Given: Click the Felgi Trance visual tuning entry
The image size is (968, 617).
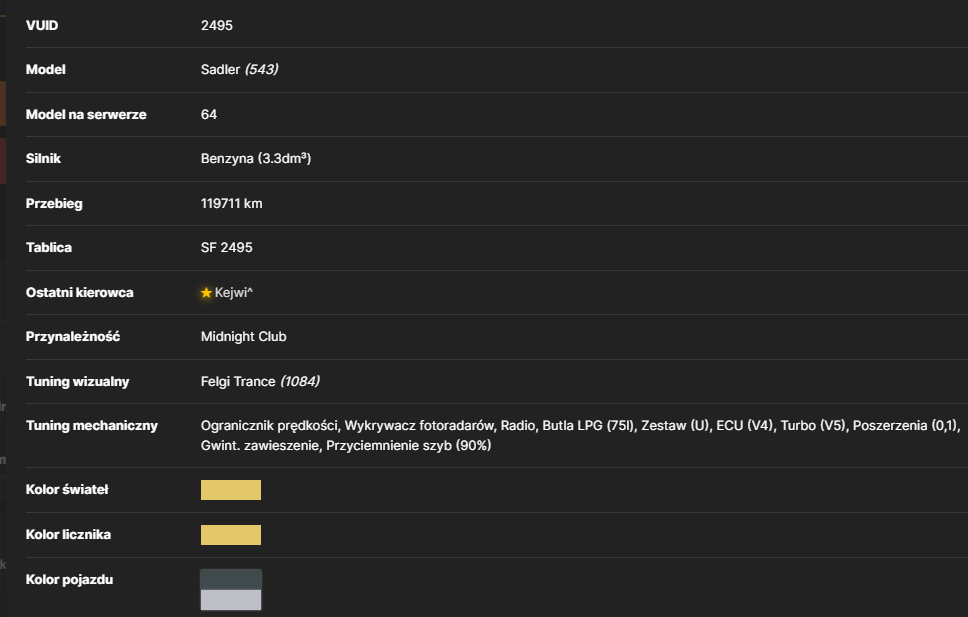Looking at the screenshot, I should pos(238,382).
